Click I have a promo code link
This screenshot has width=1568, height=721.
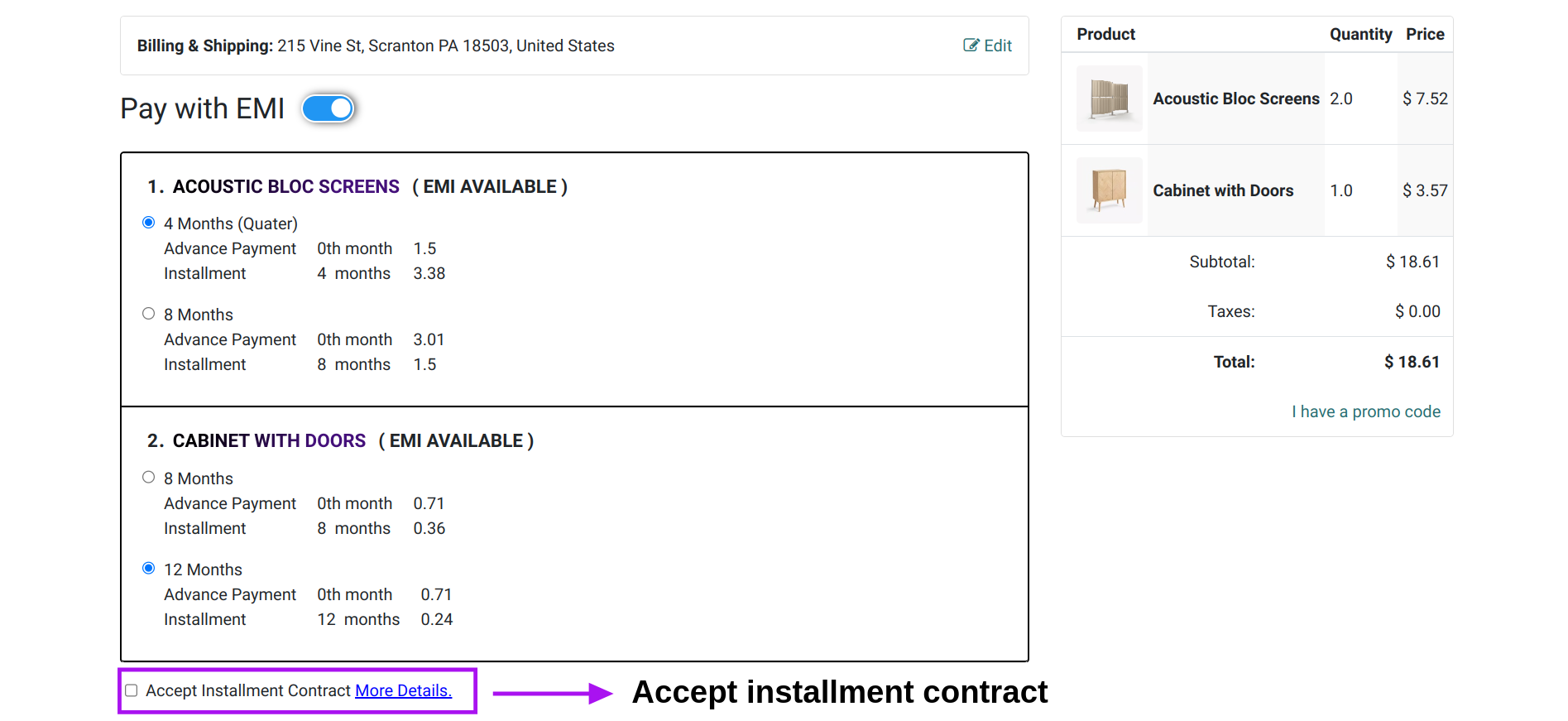coord(1366,411)
